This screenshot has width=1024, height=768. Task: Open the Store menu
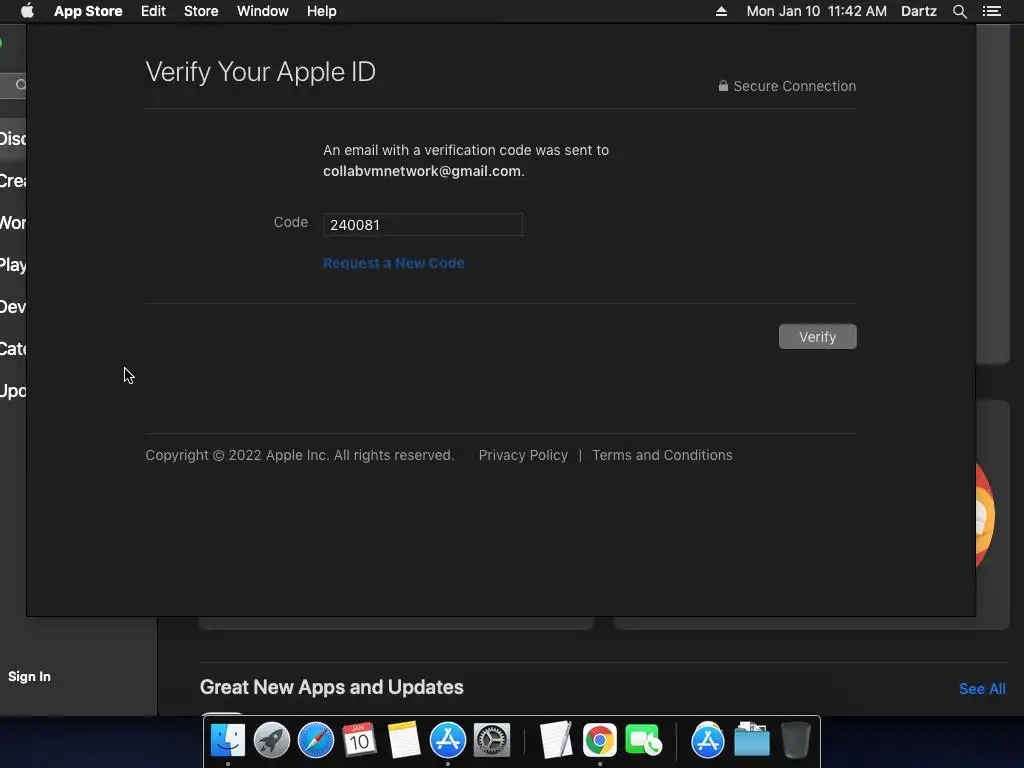[x=201, y=11]
